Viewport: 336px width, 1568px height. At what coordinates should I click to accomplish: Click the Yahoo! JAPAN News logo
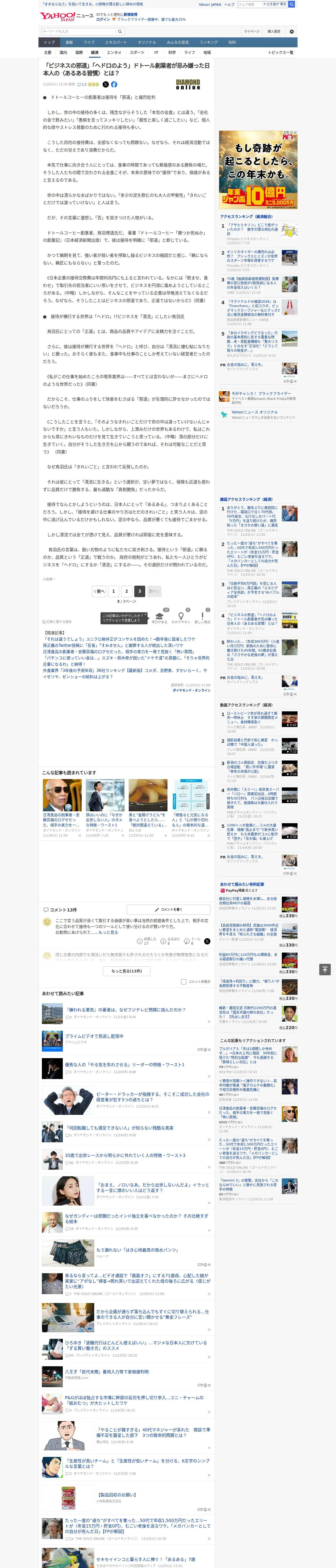(x=67, y=16)
